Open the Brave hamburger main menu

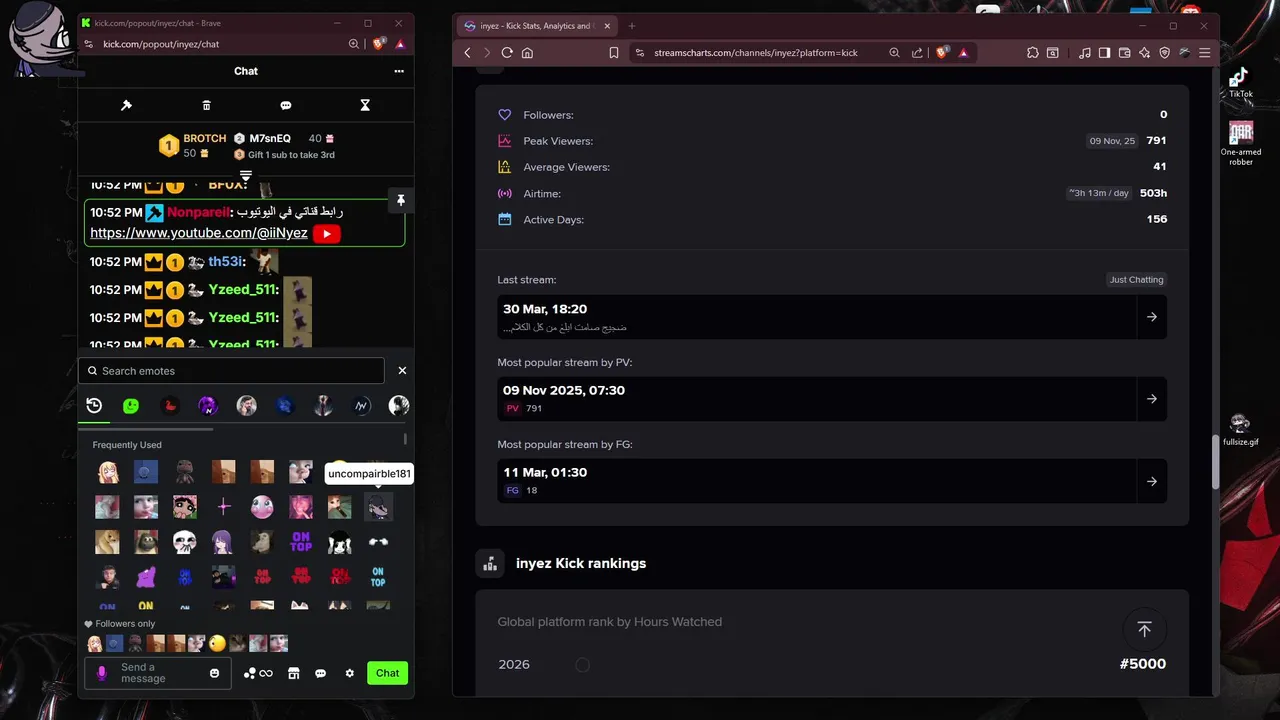[x=1204, y=53]
